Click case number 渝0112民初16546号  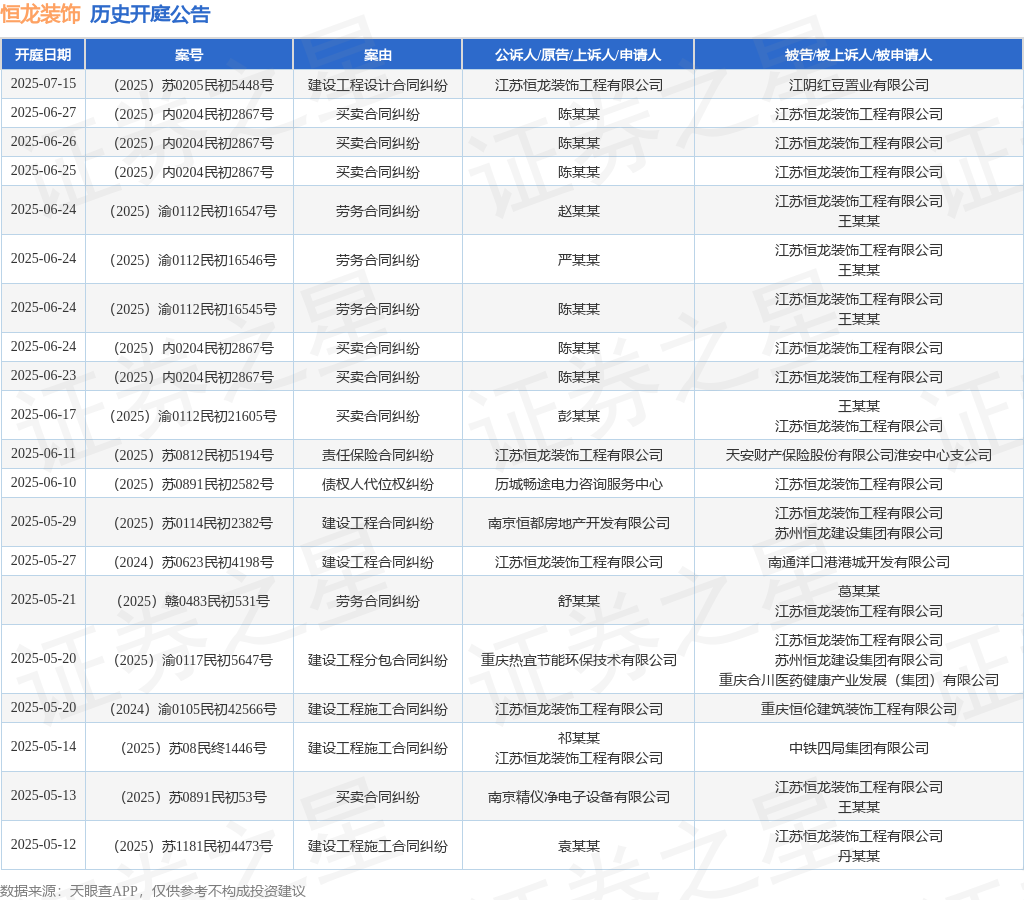193,260
